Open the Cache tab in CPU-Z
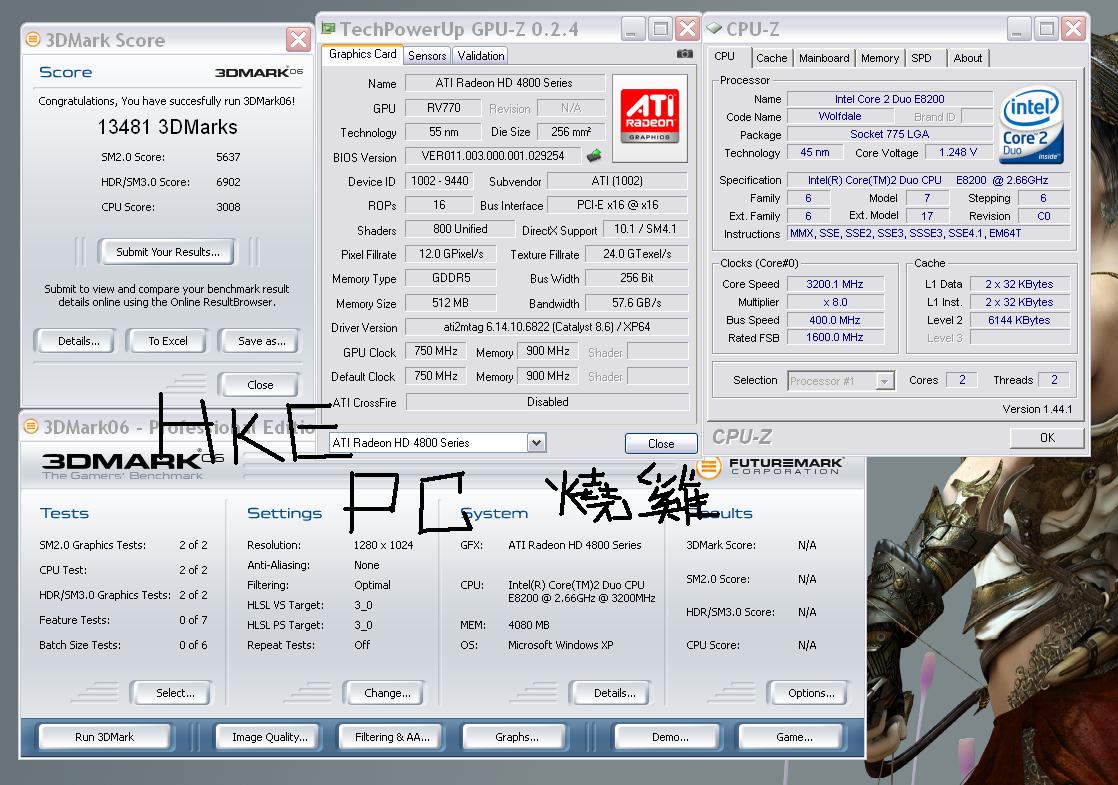This screenshot has height=785, width=1118. [771, 58]
